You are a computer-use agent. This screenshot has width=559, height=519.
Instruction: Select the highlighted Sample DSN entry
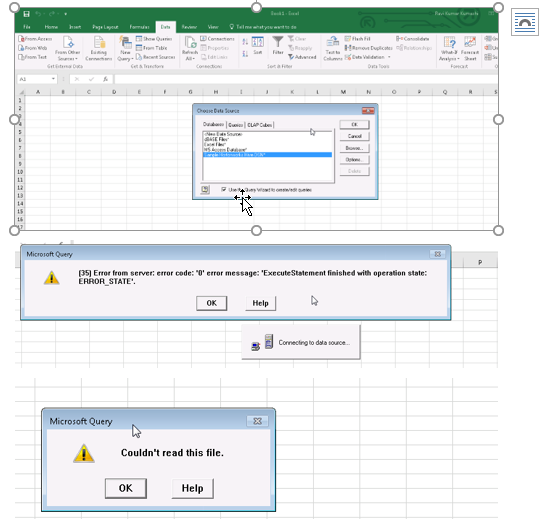267,155
